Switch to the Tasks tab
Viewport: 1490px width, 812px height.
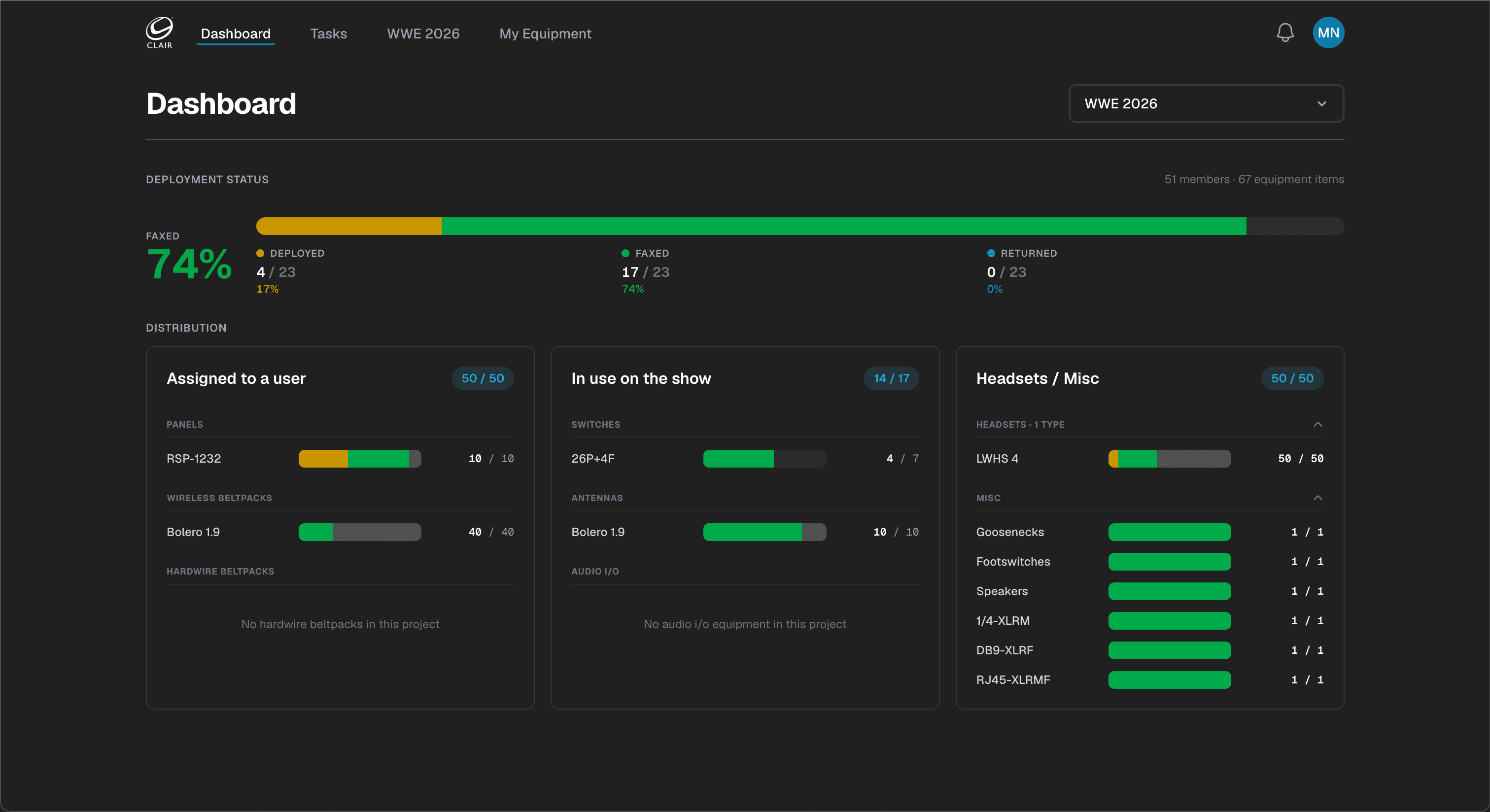click(x=329, y=34)
